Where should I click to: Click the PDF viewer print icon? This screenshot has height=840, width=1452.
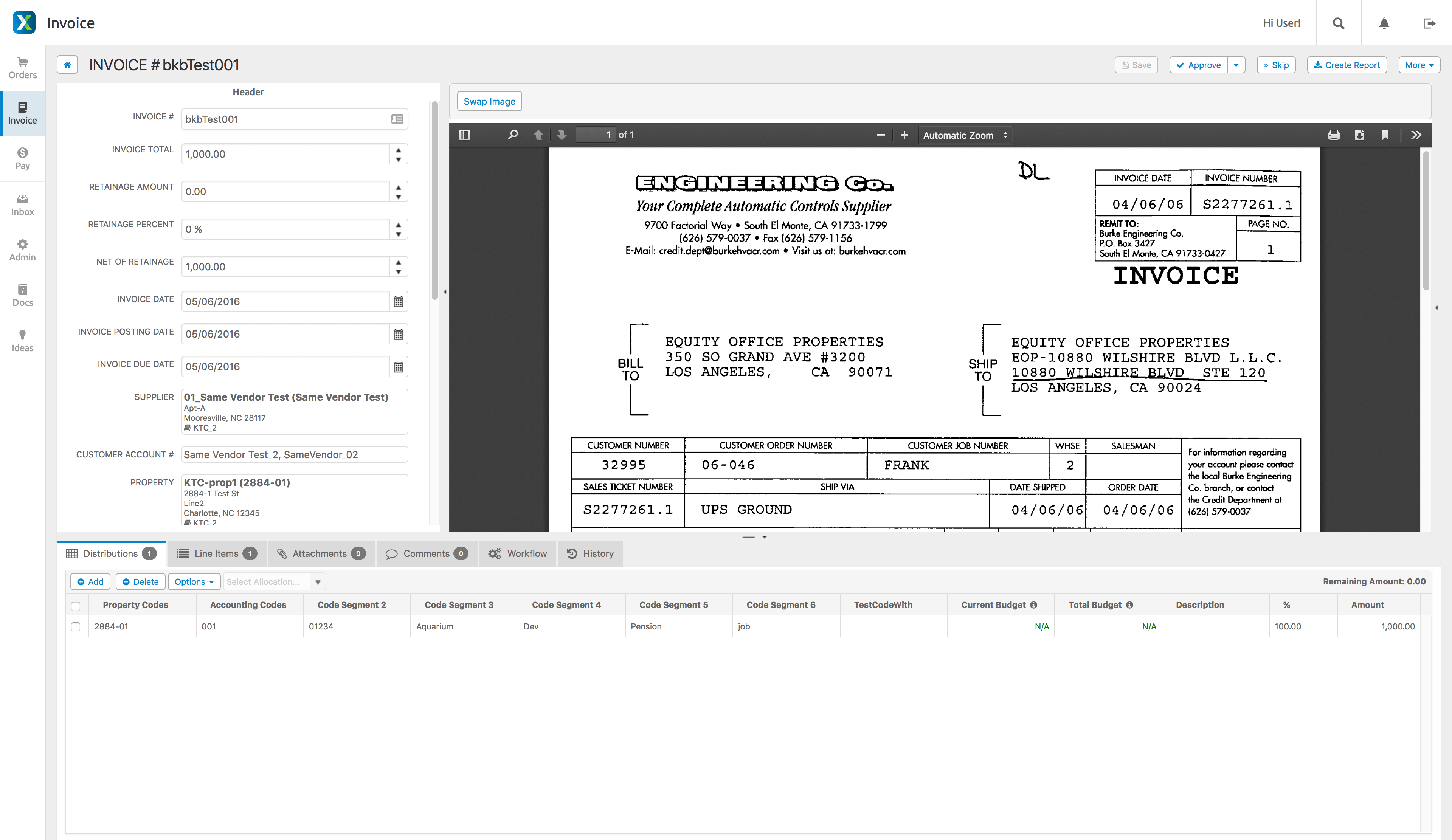click(1333, 135)
